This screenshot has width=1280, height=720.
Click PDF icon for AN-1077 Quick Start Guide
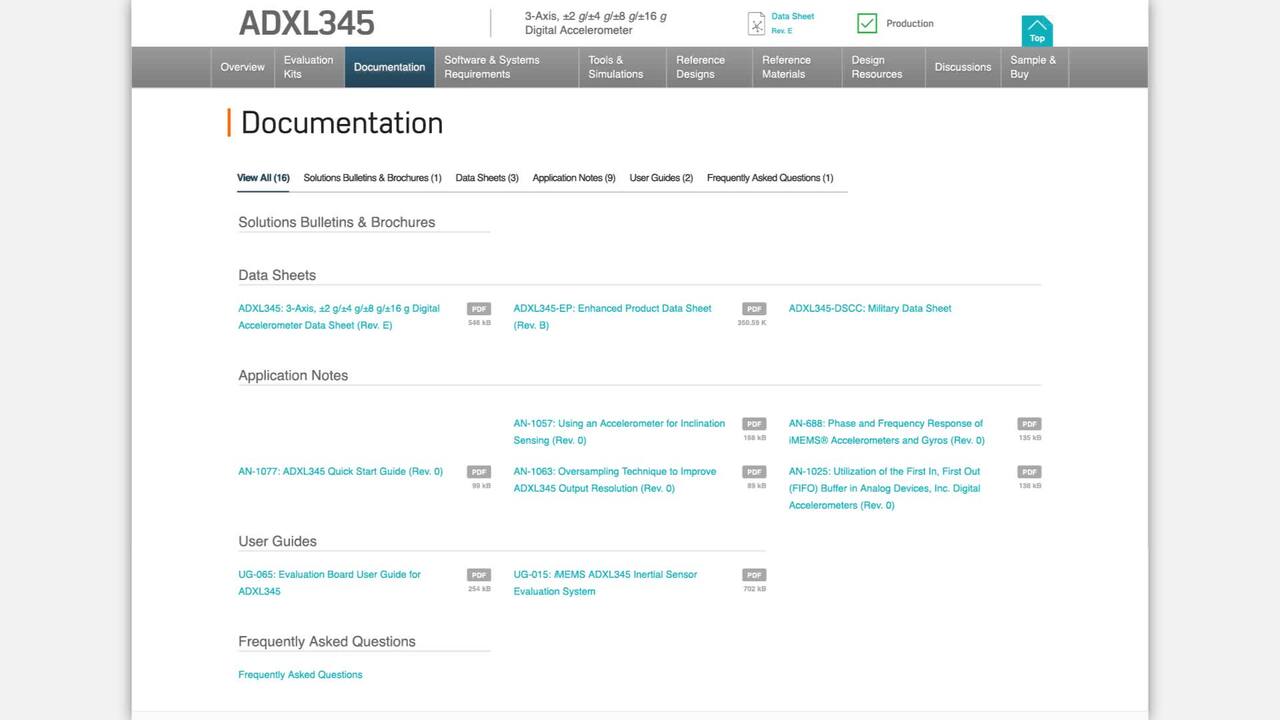(479, 472)
